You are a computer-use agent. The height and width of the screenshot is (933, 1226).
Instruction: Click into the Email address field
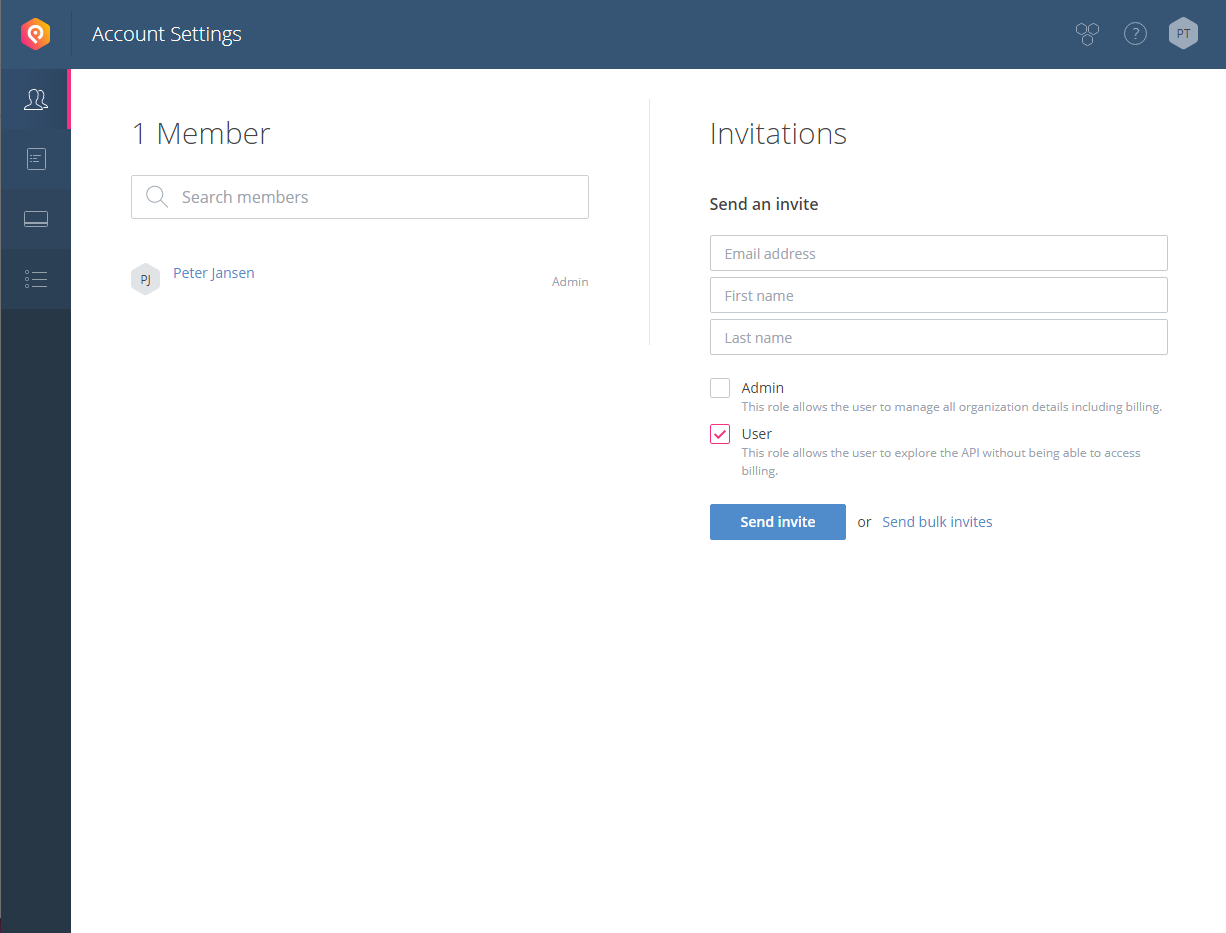coord(939,253)
